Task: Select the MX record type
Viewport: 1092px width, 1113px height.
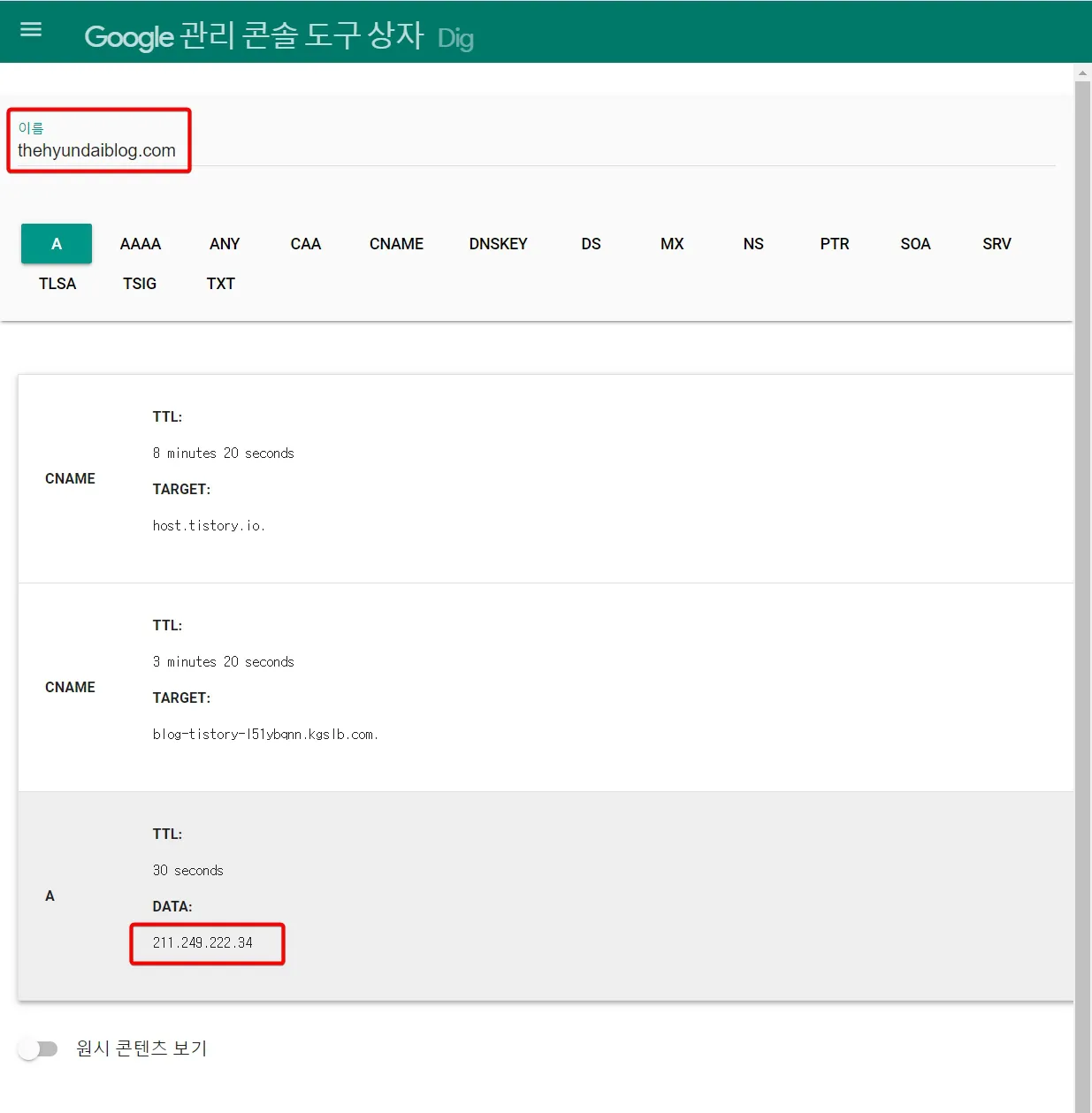Action: coord(672,244)
